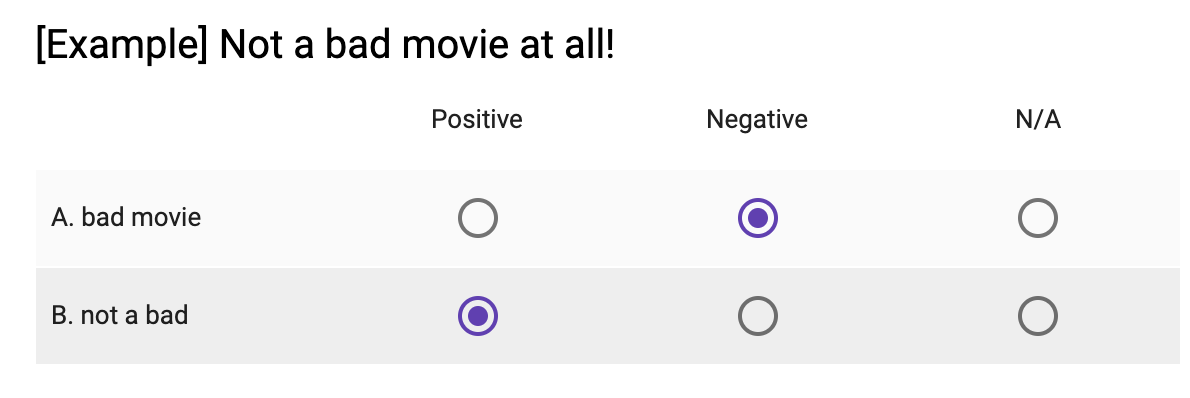
Task: Click the letter A. prefix of the first row
Action: (x=63, y=217)
